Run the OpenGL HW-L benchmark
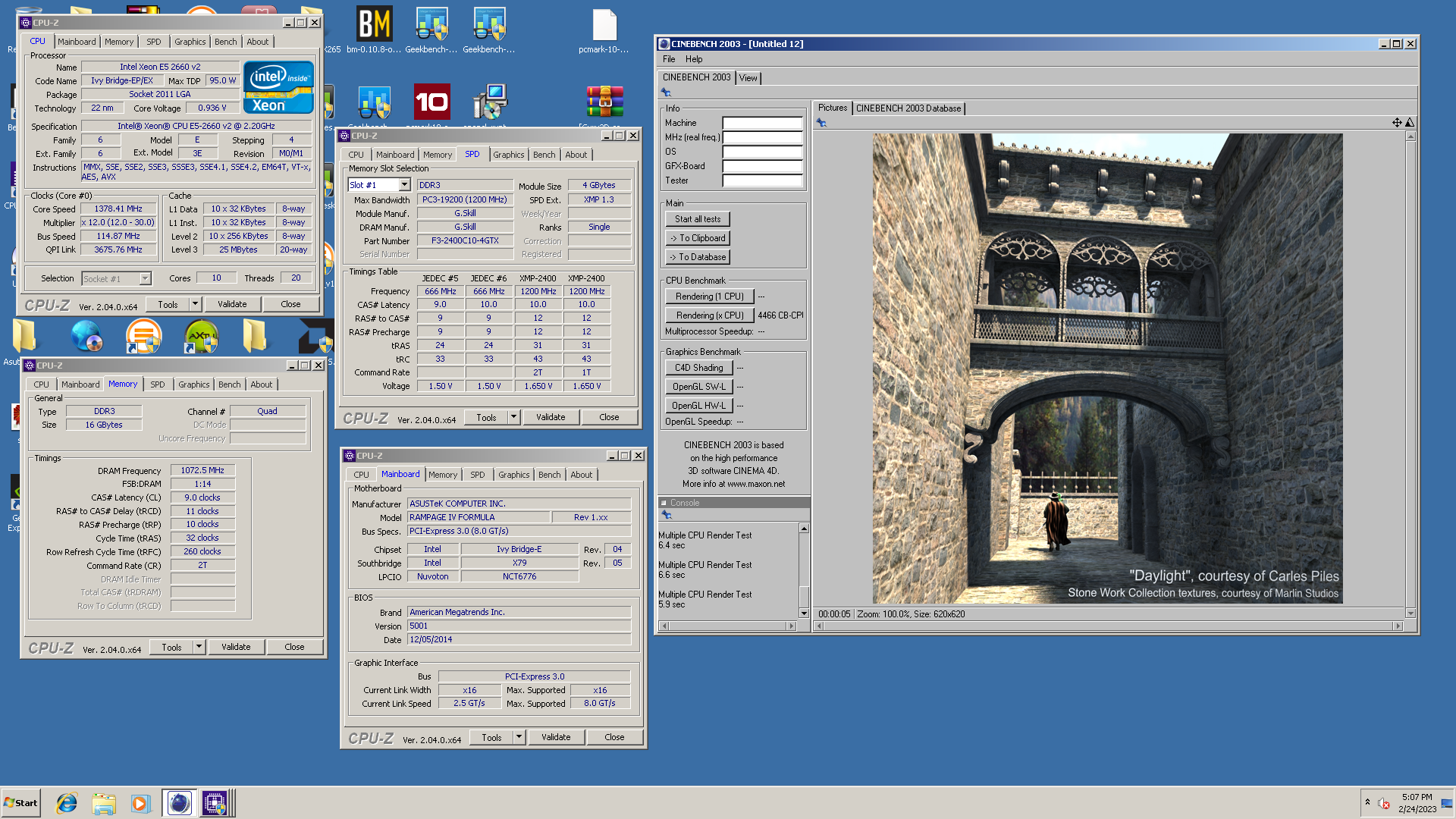The image size is (1456, 819). coord(699,406)
